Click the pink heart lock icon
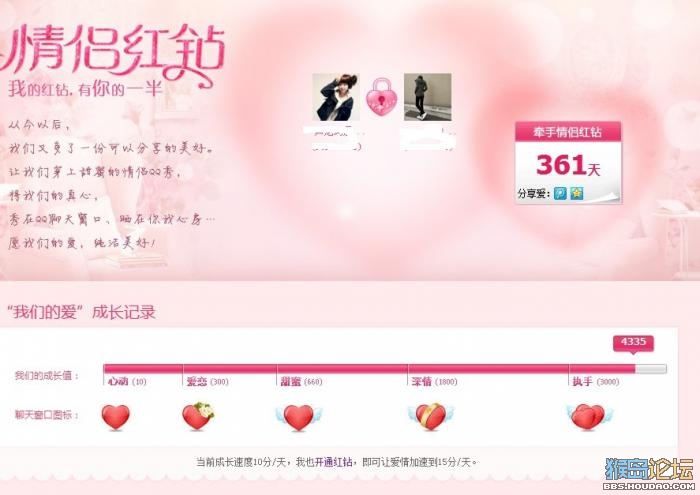Screen dimensions: 700x495 (381, 96)
